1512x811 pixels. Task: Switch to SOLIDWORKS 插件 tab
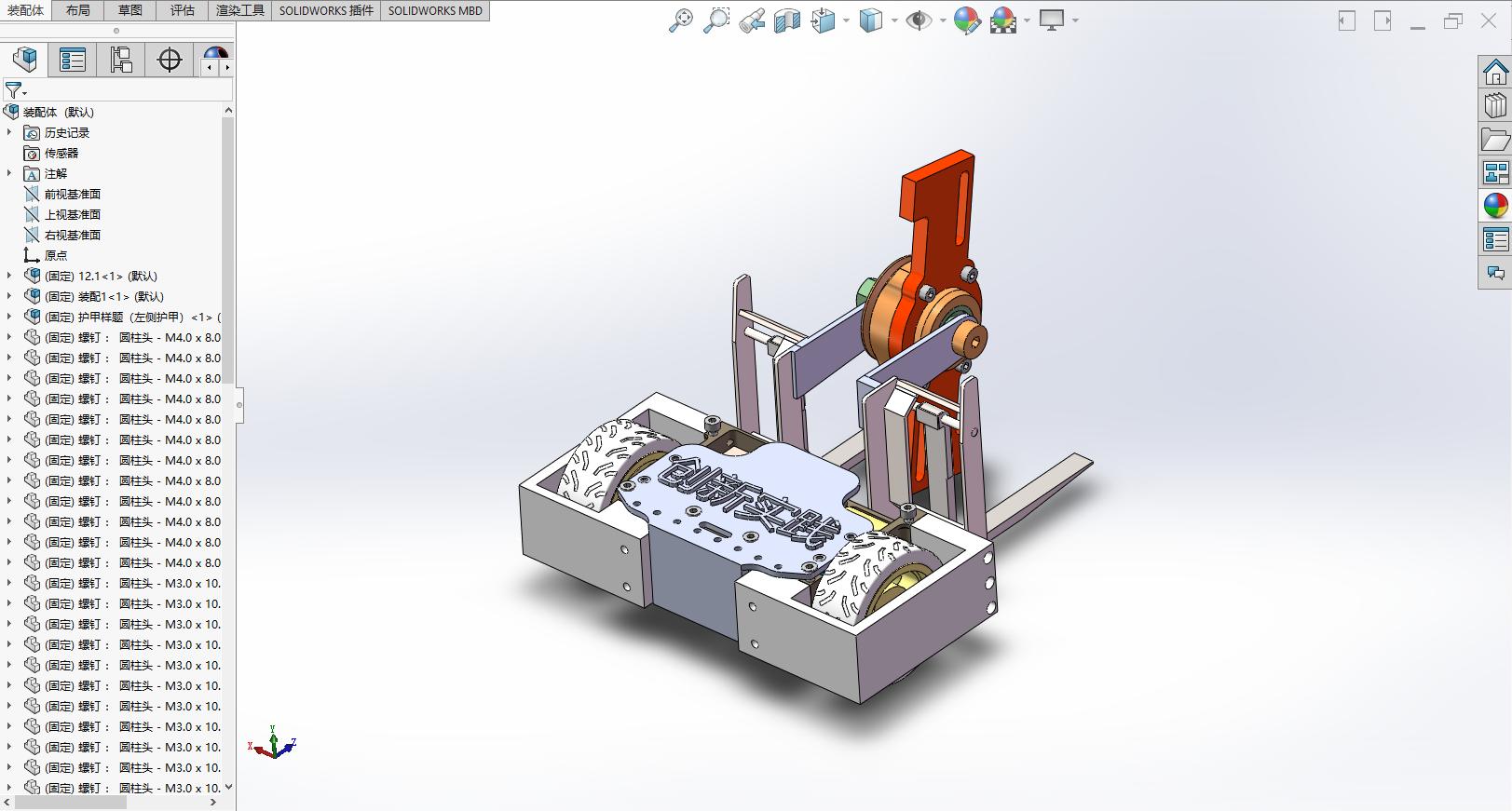click(326, 10)
